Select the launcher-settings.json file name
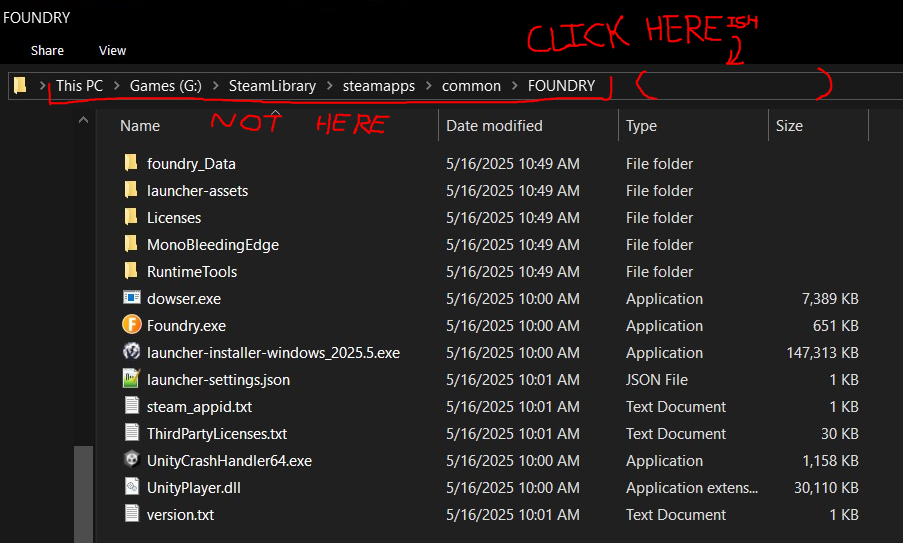 [x=218, y=380]
